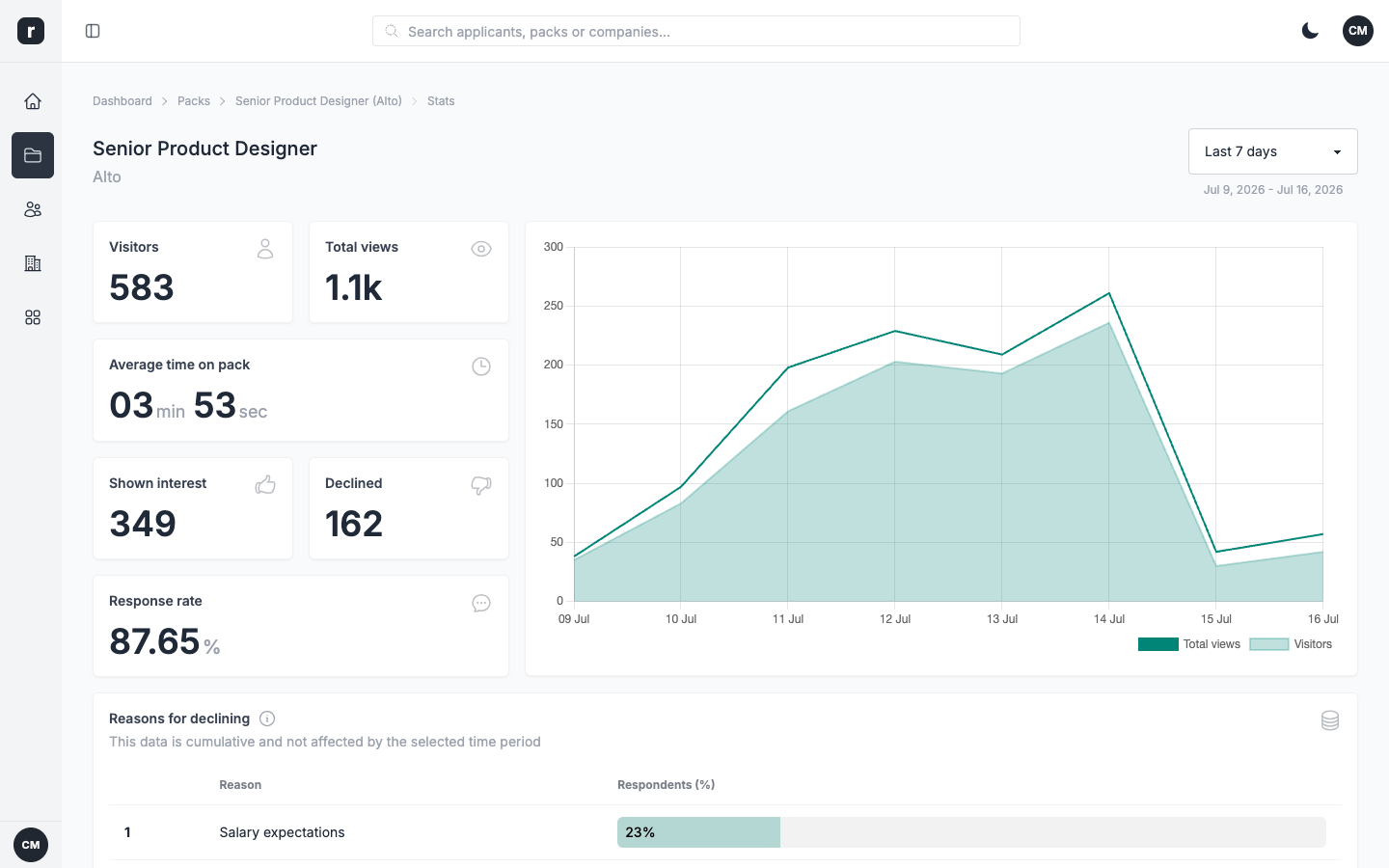Viewport: 1389px width, 868px height.
Task: Open the apps grid sidebar icon
Action: point(33,317)
